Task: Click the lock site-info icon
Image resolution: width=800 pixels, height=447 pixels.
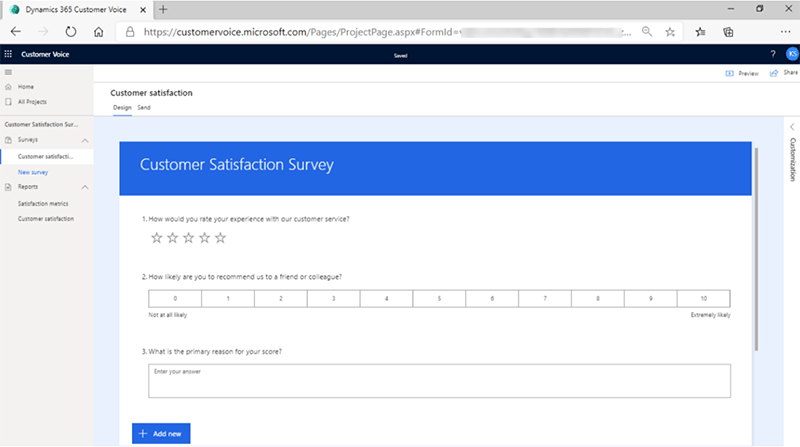Action: tap(130, 32)
